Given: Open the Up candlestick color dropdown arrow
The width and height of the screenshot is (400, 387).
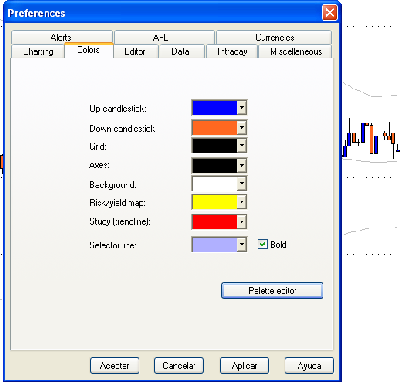Looking at the screenshot, I should [242, 108].
